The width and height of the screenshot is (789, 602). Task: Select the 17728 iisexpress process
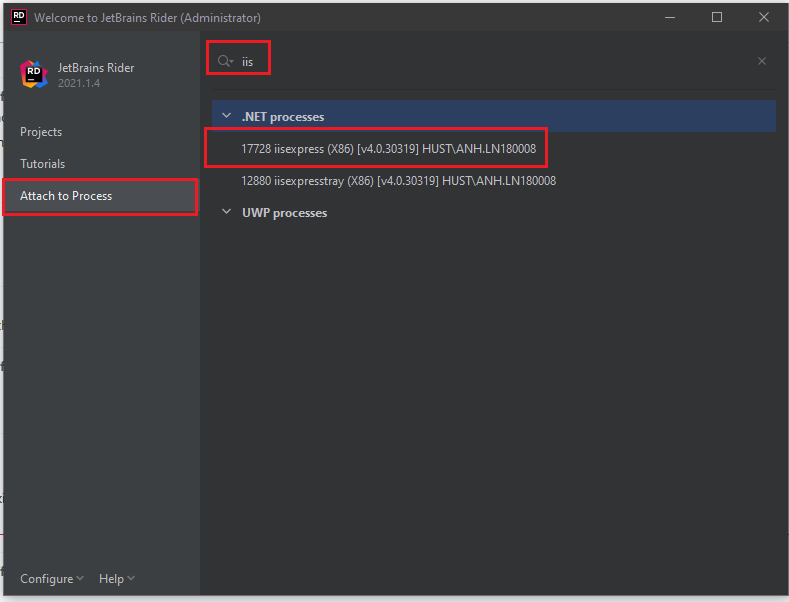click(388, 149)
